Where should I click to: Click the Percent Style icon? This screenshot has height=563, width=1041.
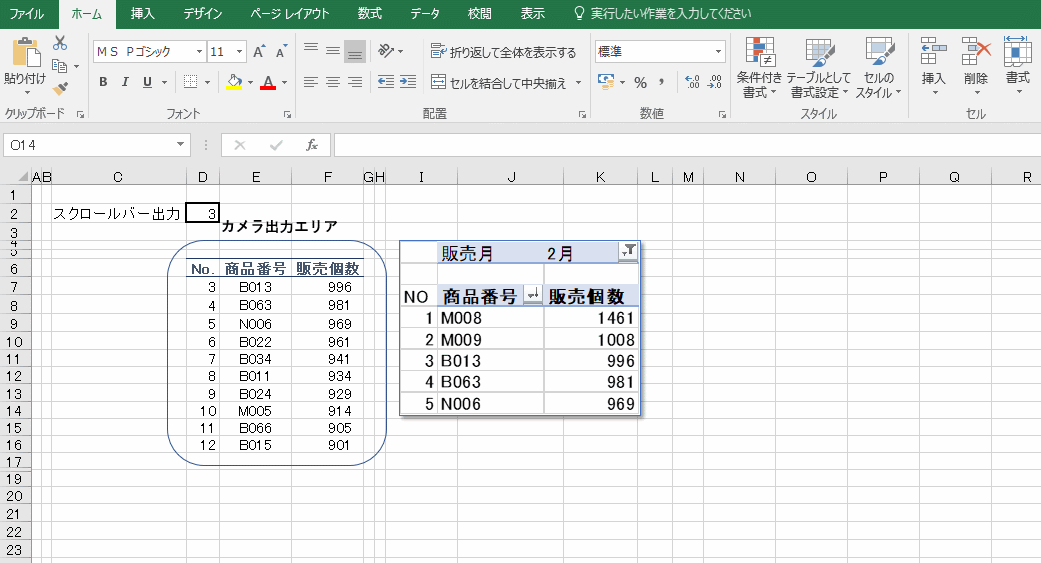pyautogui.click(x=640, y=82)
